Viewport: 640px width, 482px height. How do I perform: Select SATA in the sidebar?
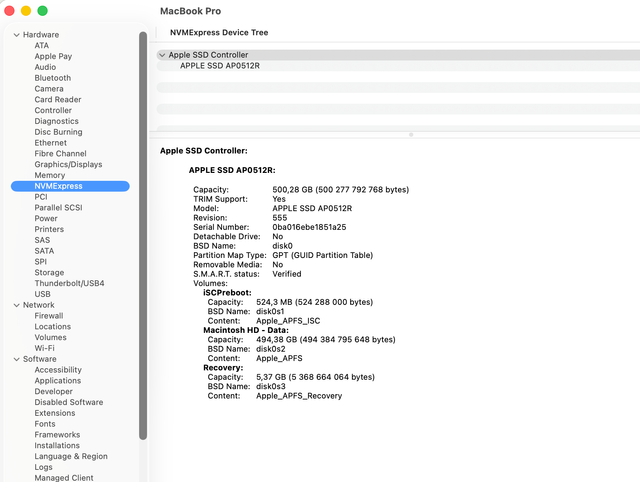click(44, 251)
